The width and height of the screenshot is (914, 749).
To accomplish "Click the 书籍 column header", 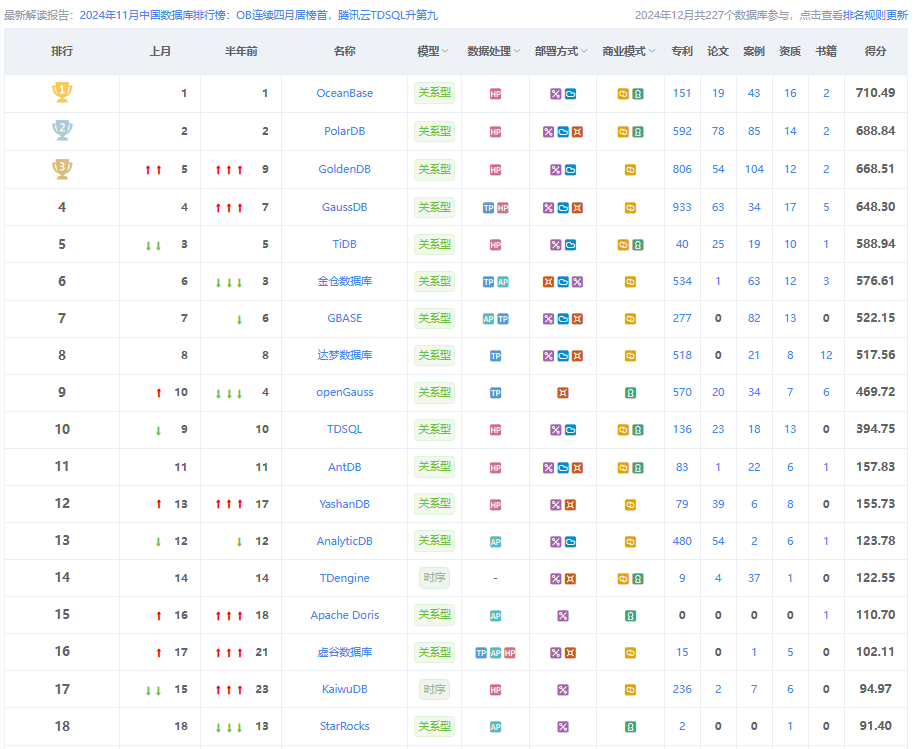I will 826,51.
